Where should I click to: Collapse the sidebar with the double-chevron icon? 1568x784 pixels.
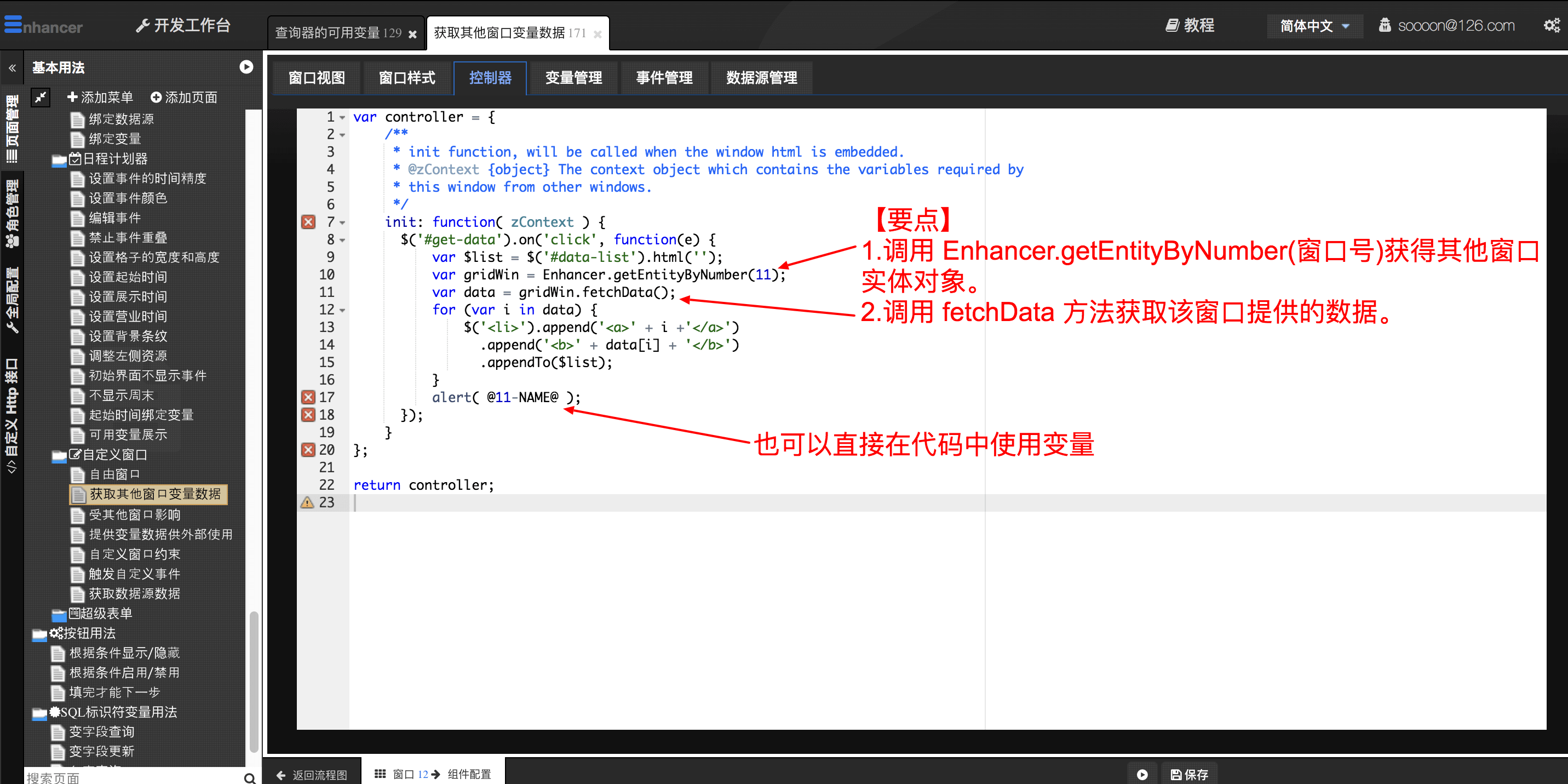click(x=12, y=67)
